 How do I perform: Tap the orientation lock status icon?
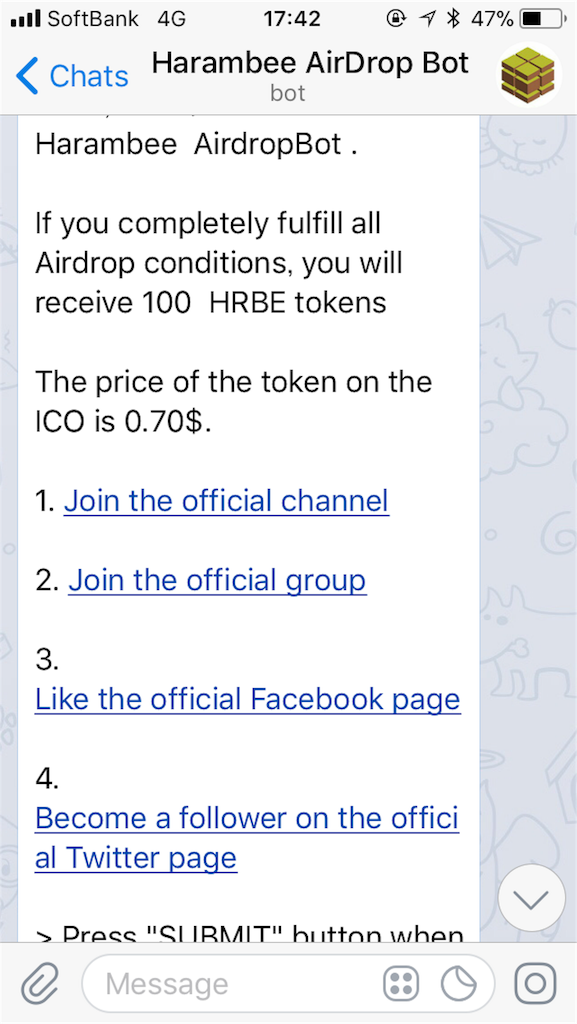(x=396, y=20)
